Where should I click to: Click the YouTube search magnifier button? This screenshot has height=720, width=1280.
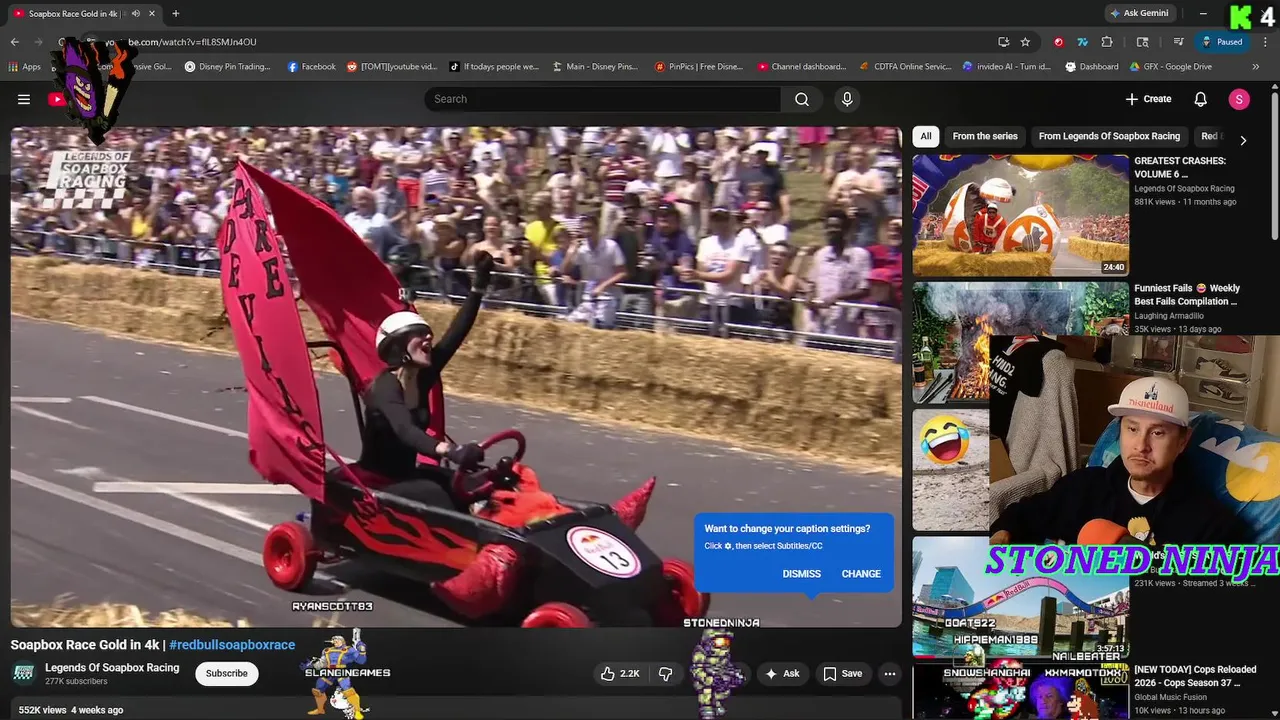802,99
